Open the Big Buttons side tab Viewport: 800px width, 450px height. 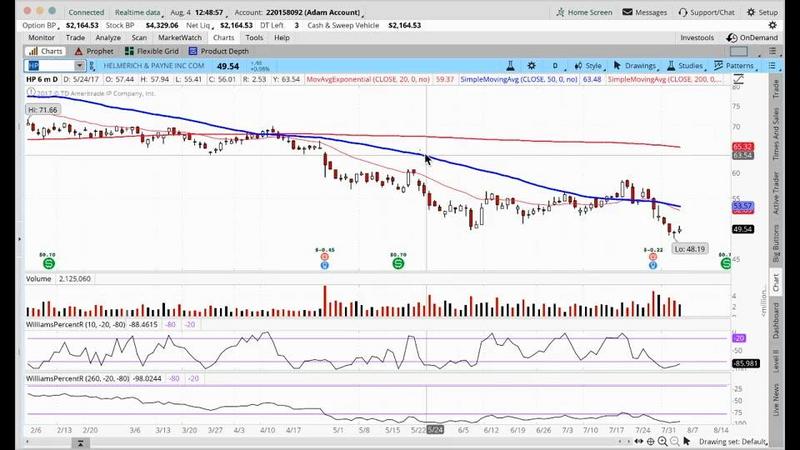click(x=776, y=244)
